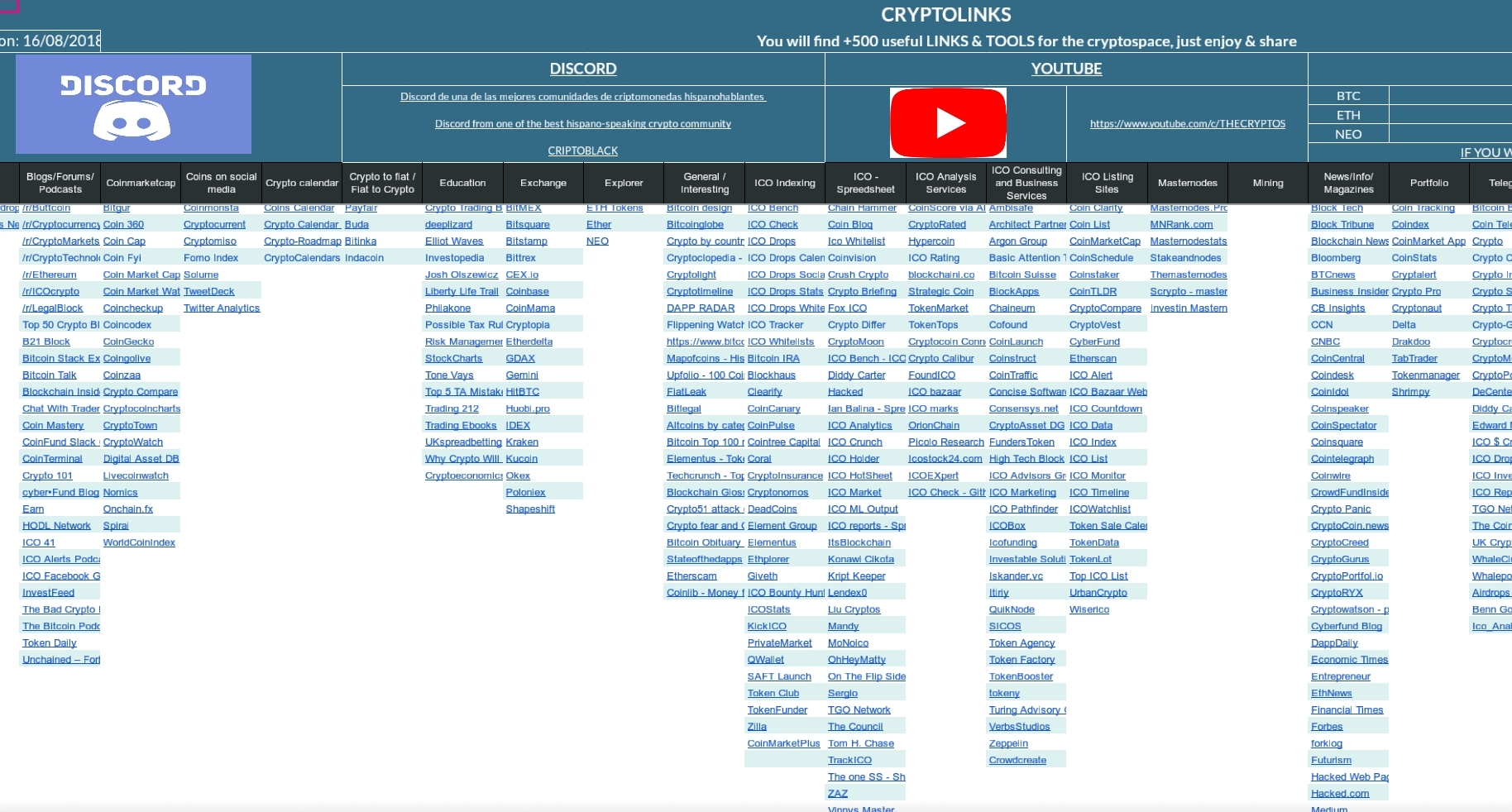
Task: Open the DeadCoins link
Action: (773, 509)
